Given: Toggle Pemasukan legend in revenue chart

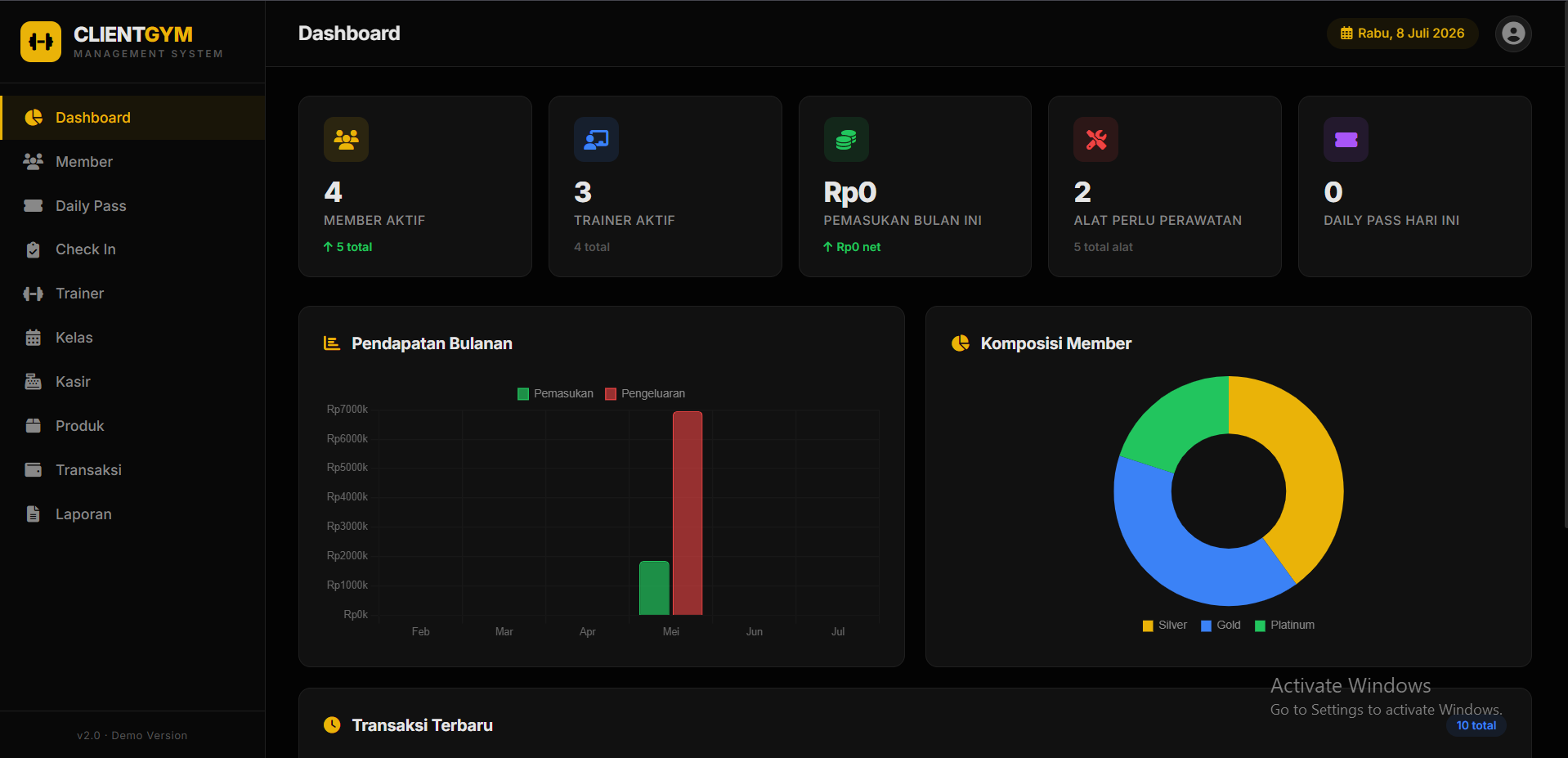Looking at the screenshot, I should [x=556, y=393].
